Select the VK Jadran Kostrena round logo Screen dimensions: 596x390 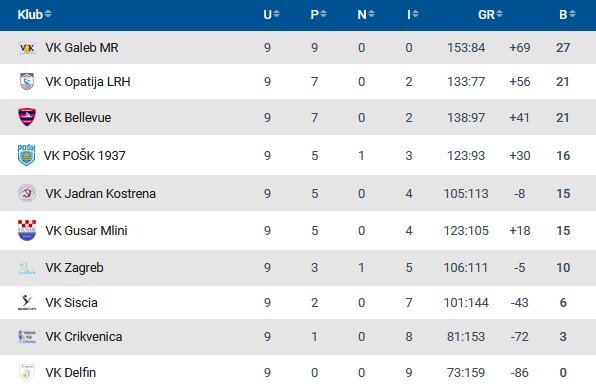click(x=27, y=193)
